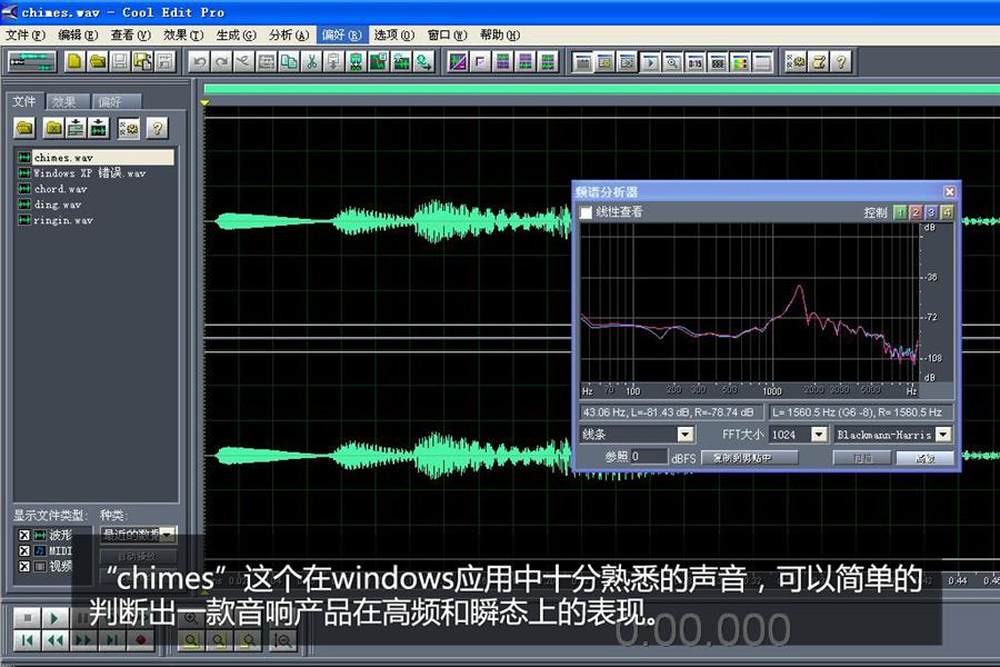Select hold button 2 in frequency analyzer

click(915, 212)
